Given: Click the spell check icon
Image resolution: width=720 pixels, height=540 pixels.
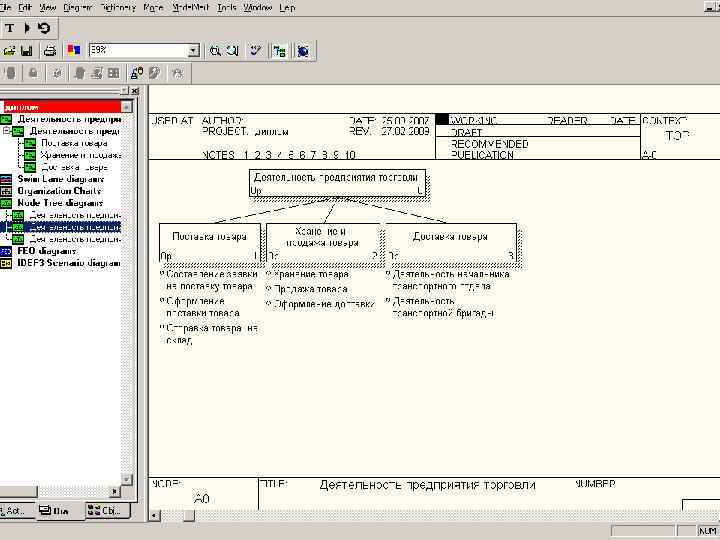Looking at the screenshot, I should (256, 50).
